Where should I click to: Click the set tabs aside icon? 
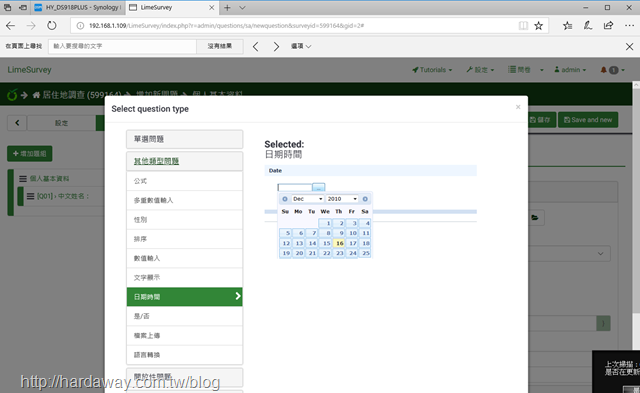click(x=23, y=7)
